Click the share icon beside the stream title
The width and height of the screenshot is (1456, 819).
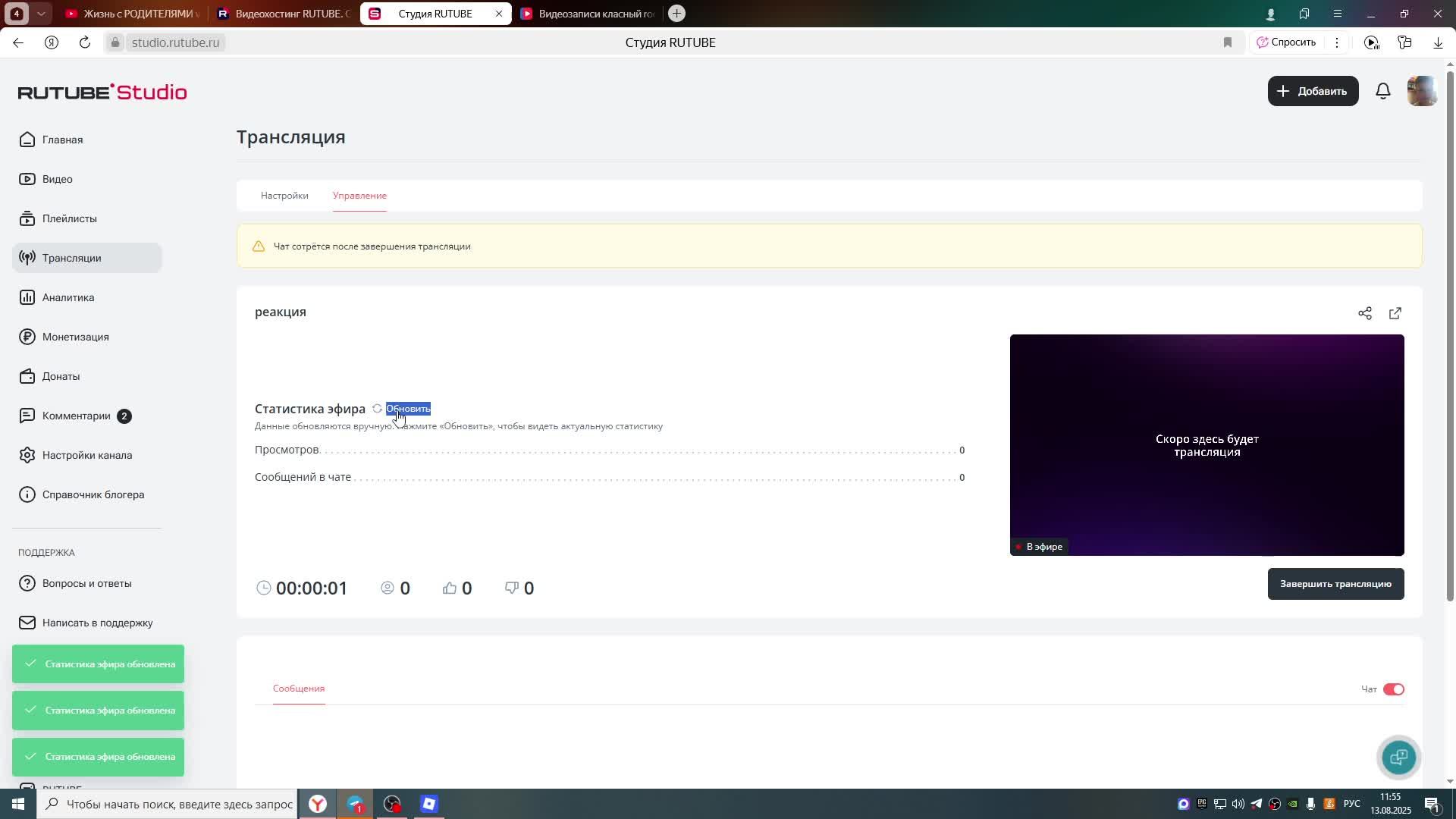click(1365, 313)
